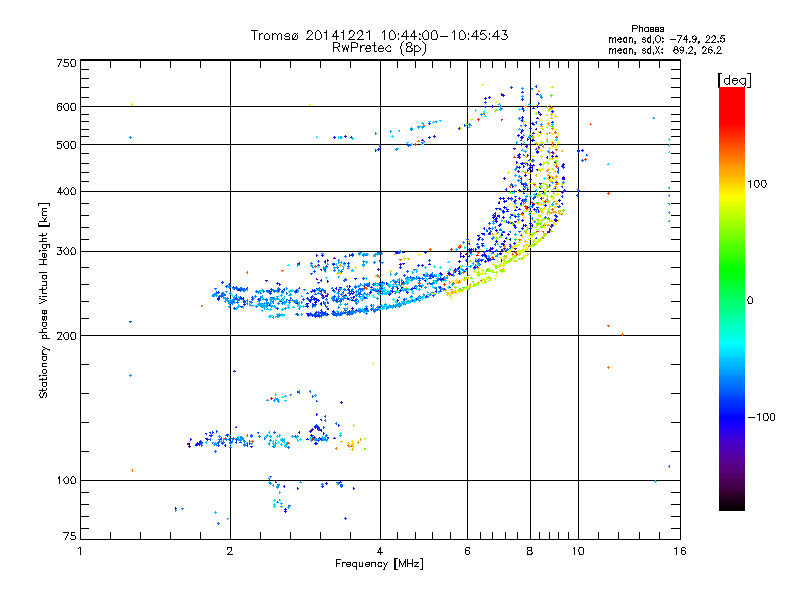Click the y-axis tick label '400'
The image size is (800, 600).
point(66,191)
